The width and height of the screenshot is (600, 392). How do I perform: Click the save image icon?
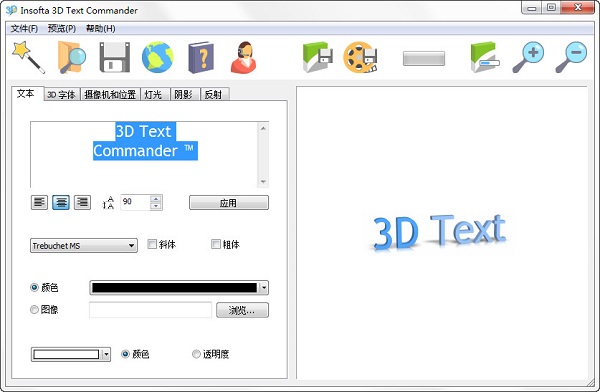tap(318, 57)
